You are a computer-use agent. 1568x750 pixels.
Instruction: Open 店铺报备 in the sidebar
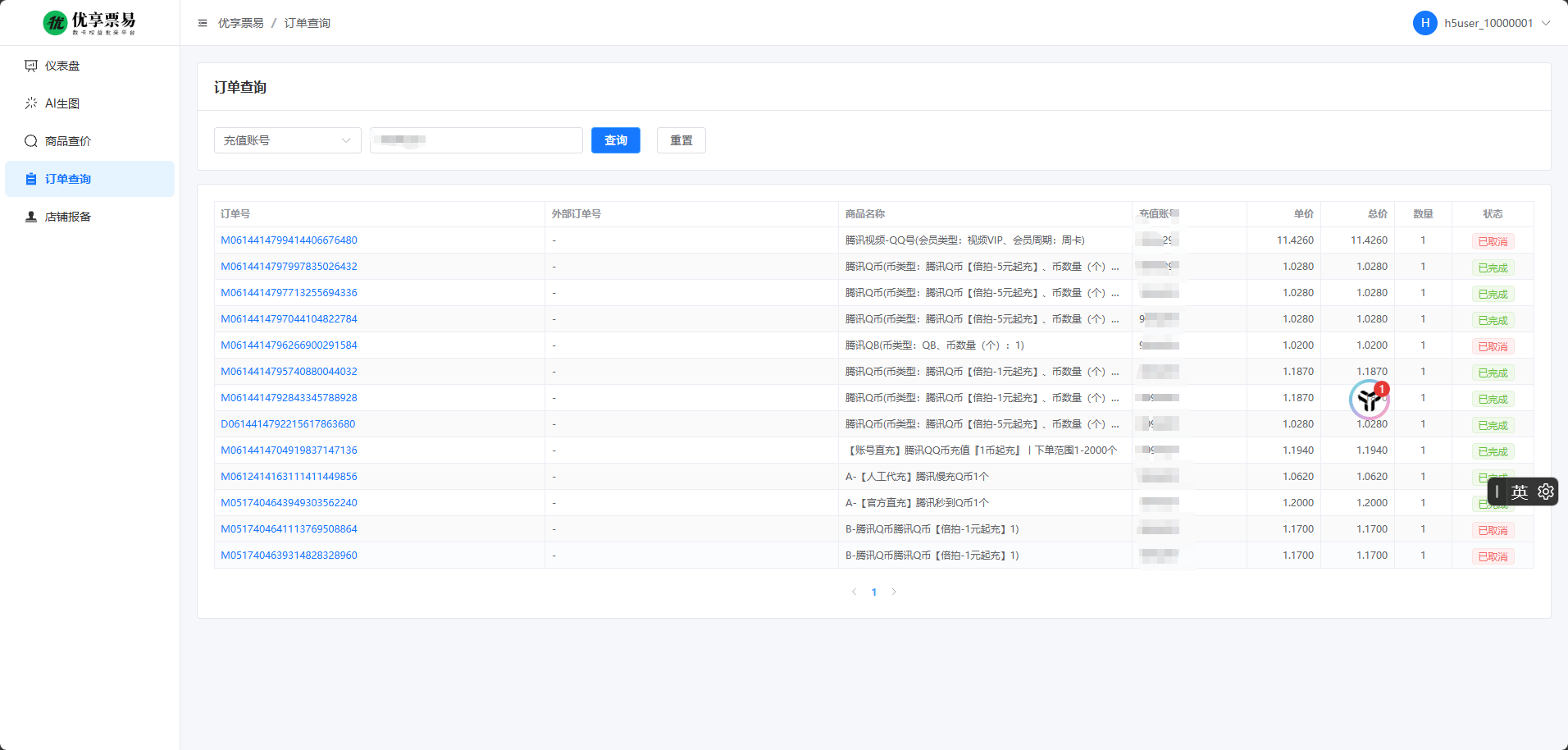pyautogui.click(x=89, y=217)
